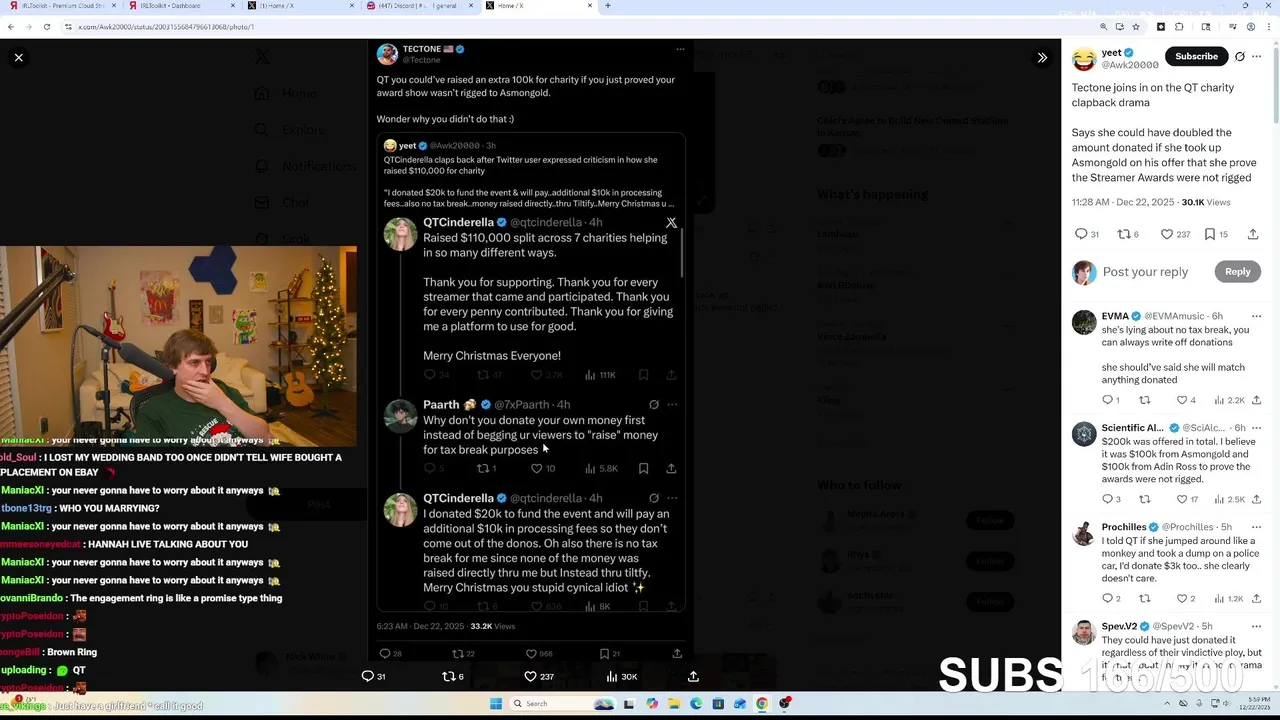1280x720 pixels.
Task: Open a new browser tab with the plus button
Action: 608,6
